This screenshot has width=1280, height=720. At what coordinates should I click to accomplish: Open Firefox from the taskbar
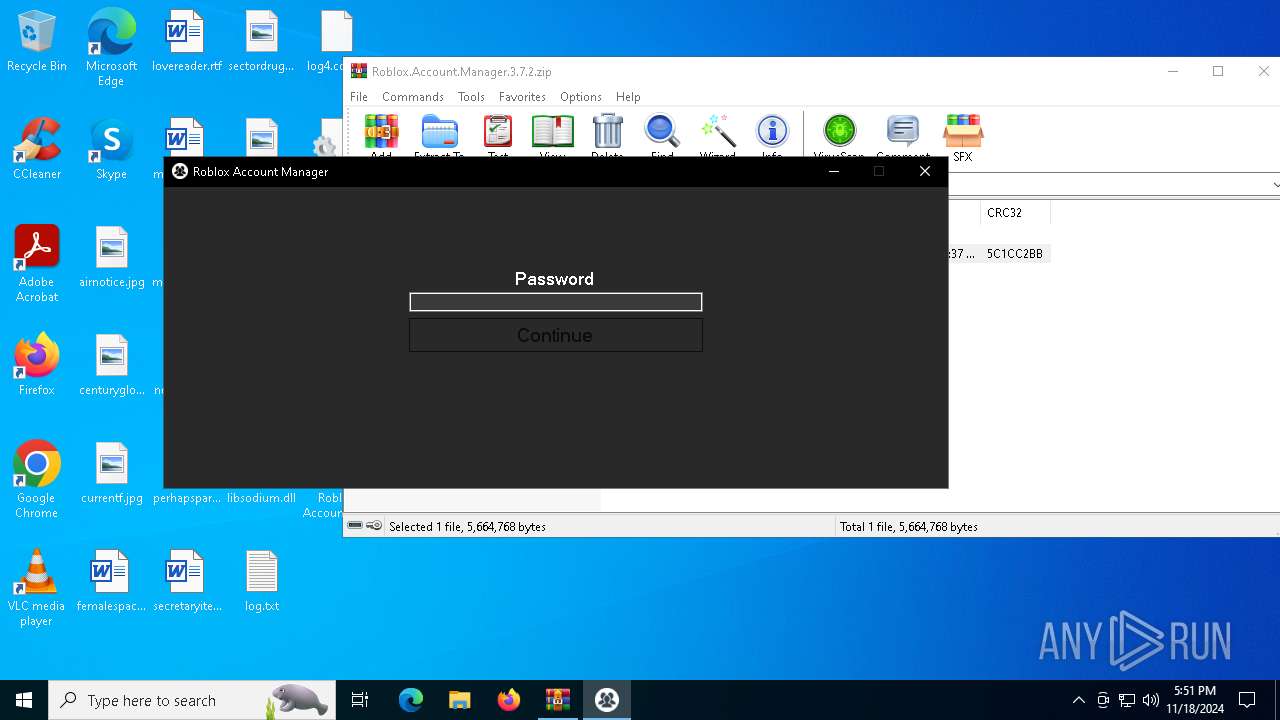click(508, 700)
